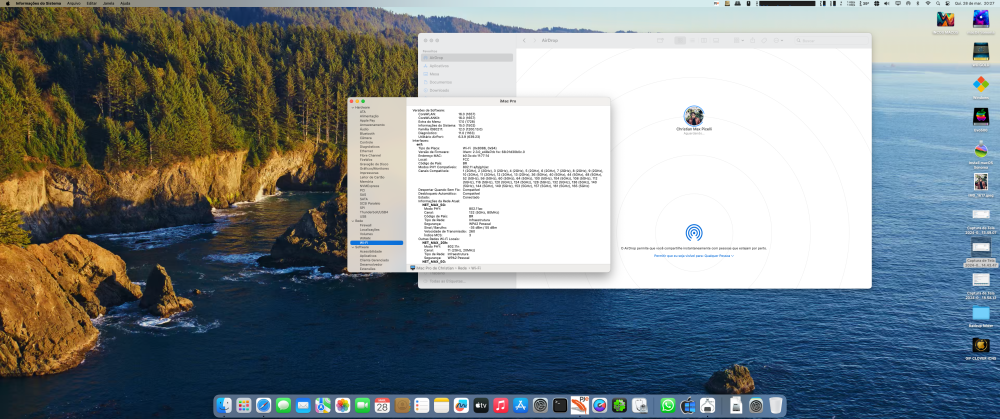The width and height of the screenshot is (1000, 419).
Task: Select Documentos in Finder sidebar
Action: click(x=467, y=82)
